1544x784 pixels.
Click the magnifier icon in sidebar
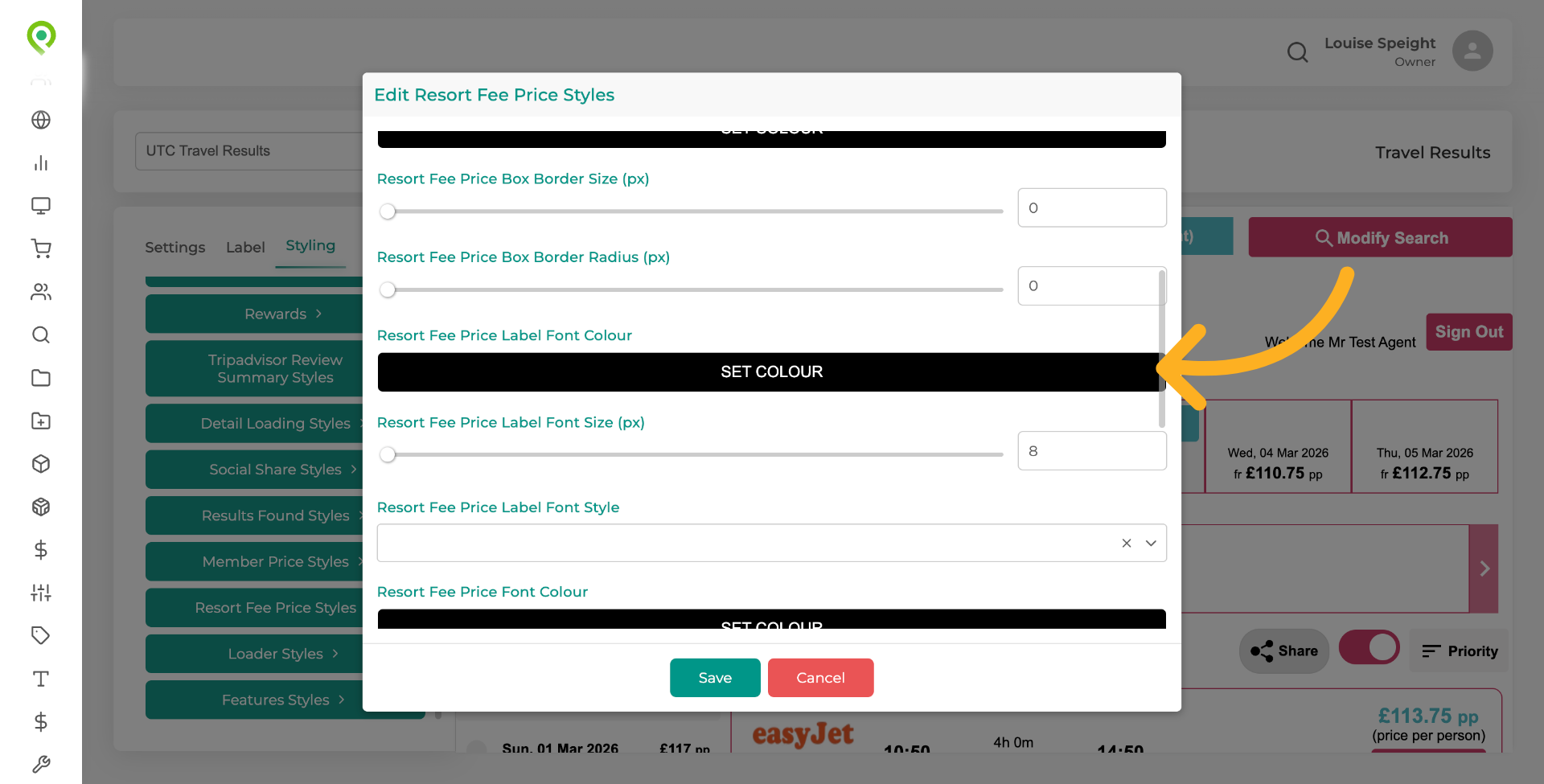[x=41, y=335]
